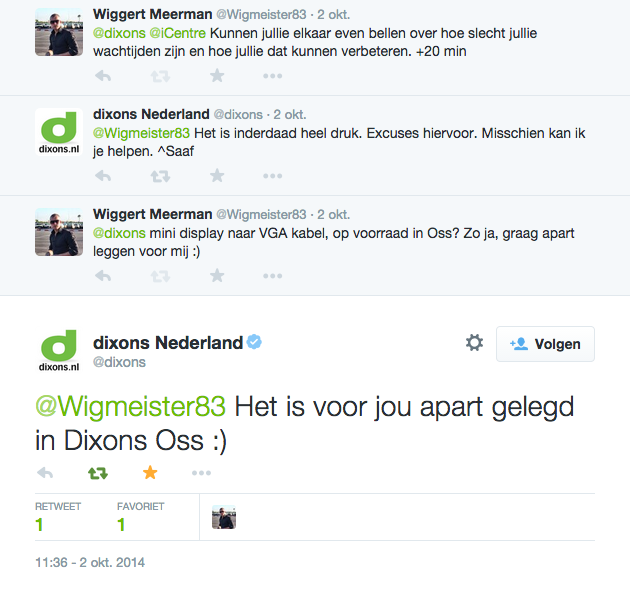Open the large dixons.nl profile logo
The height and width of the screenshot is (598, 630).
click(x=59, y=351)
